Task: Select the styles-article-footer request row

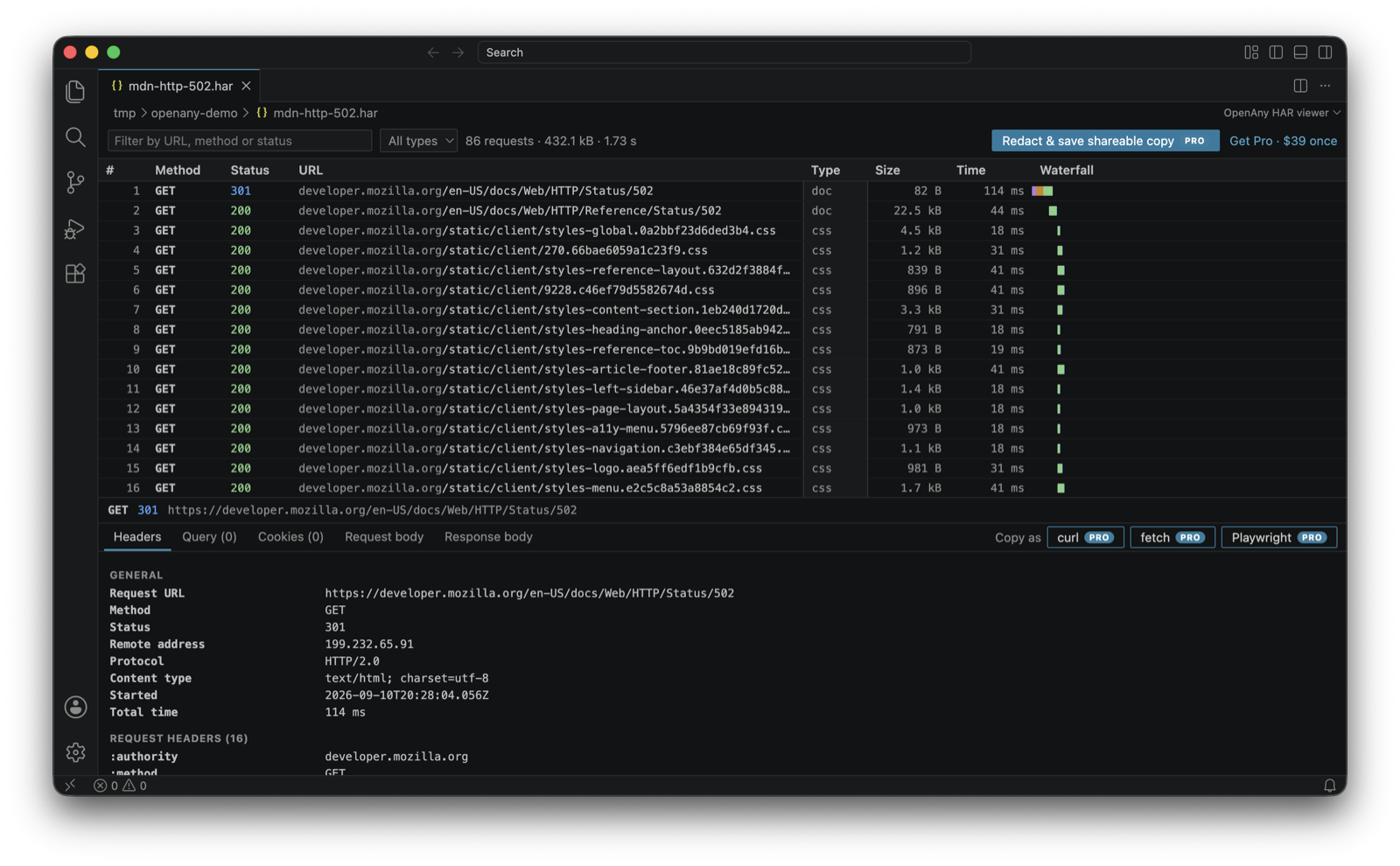Action: pyautogui.click(x=722, y=369)
